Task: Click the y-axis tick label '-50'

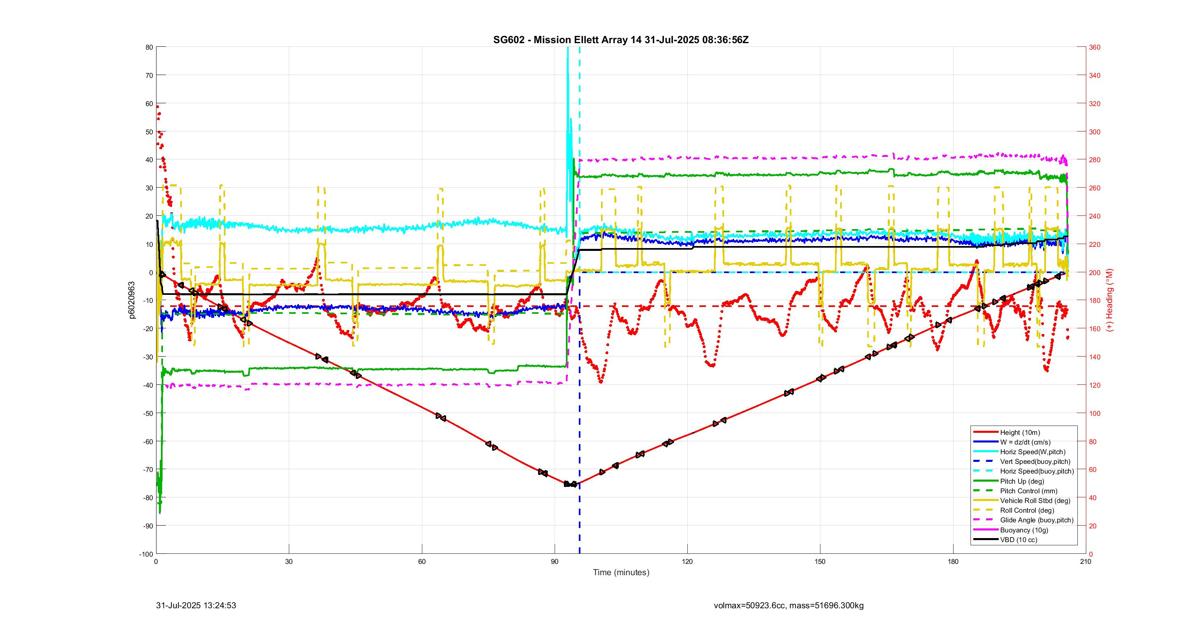Action: pos(147,413)
